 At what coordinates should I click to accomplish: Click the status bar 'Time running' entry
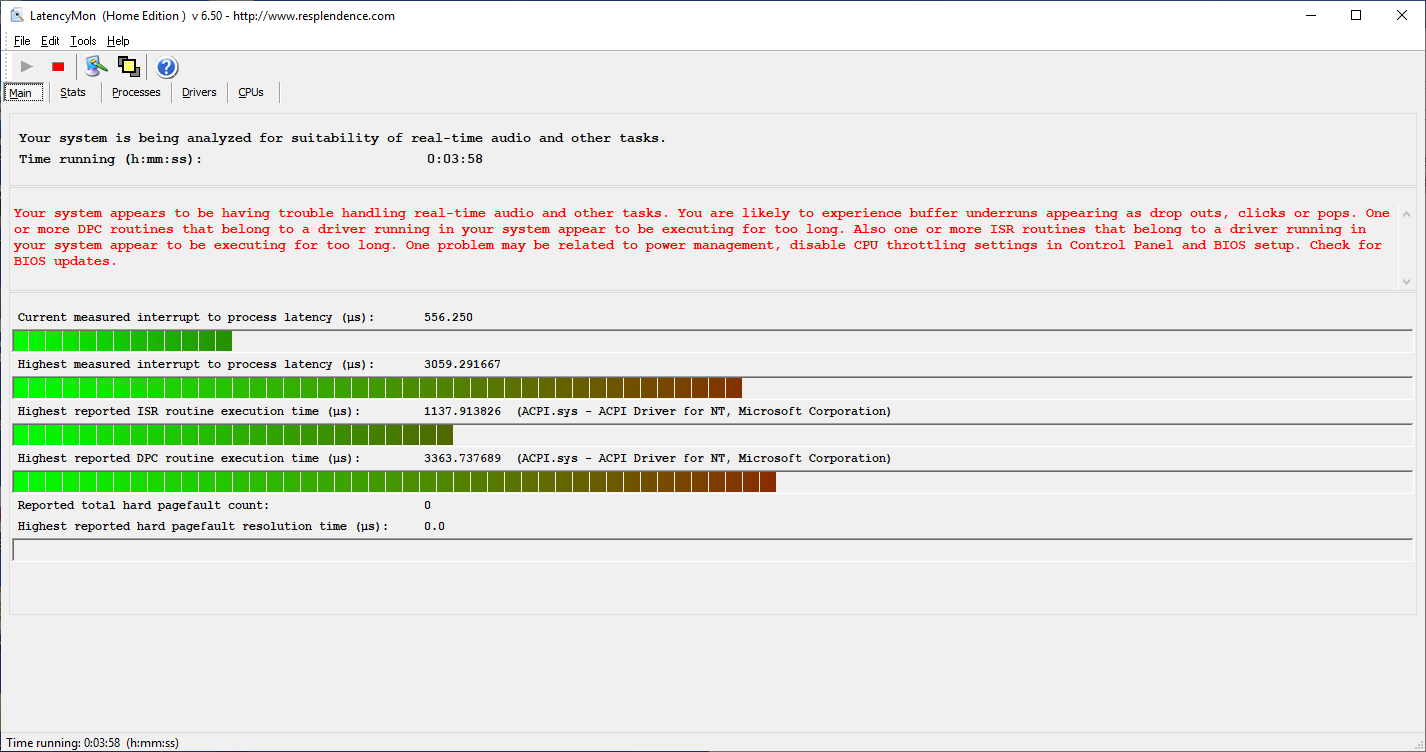pos(93,743)
